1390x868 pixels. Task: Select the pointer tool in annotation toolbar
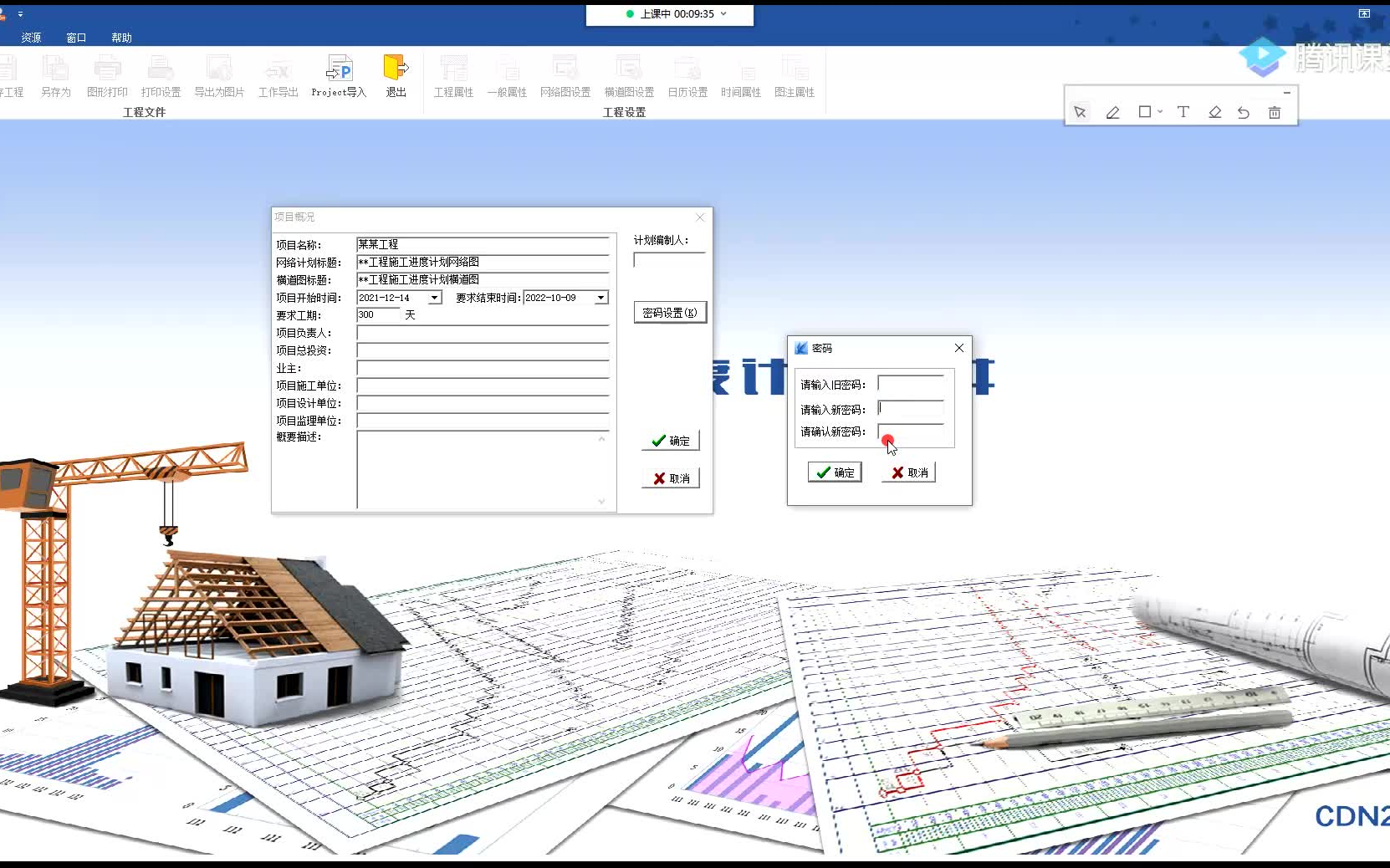point(1080,112)
